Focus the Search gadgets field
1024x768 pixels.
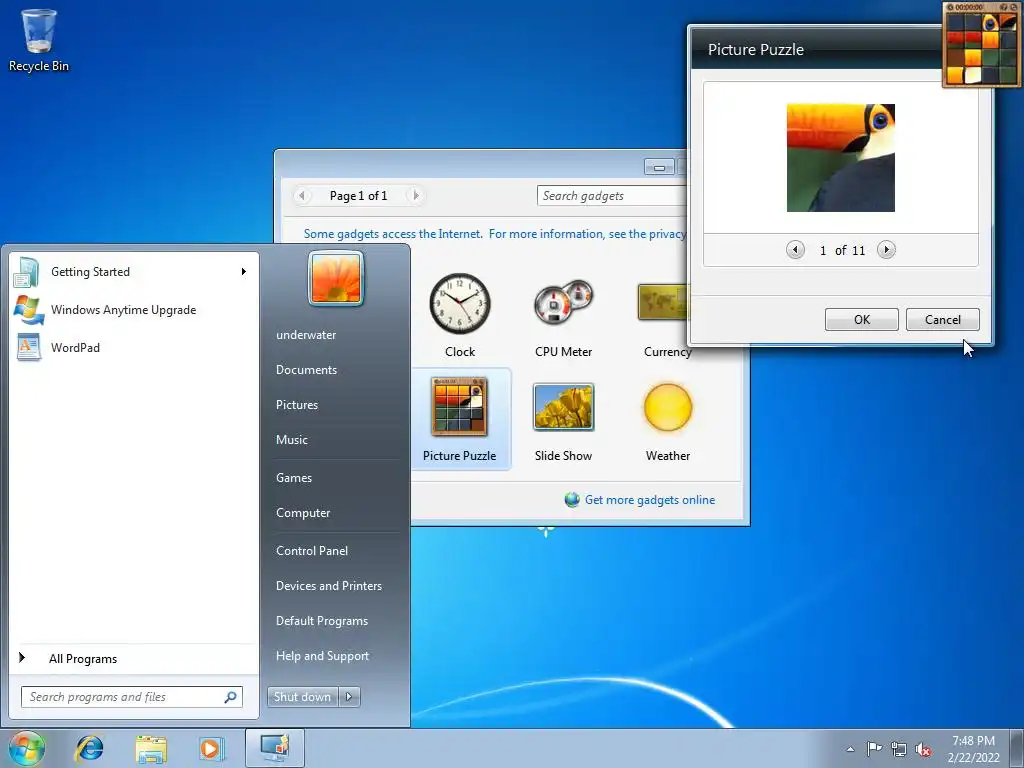point(612,196)
